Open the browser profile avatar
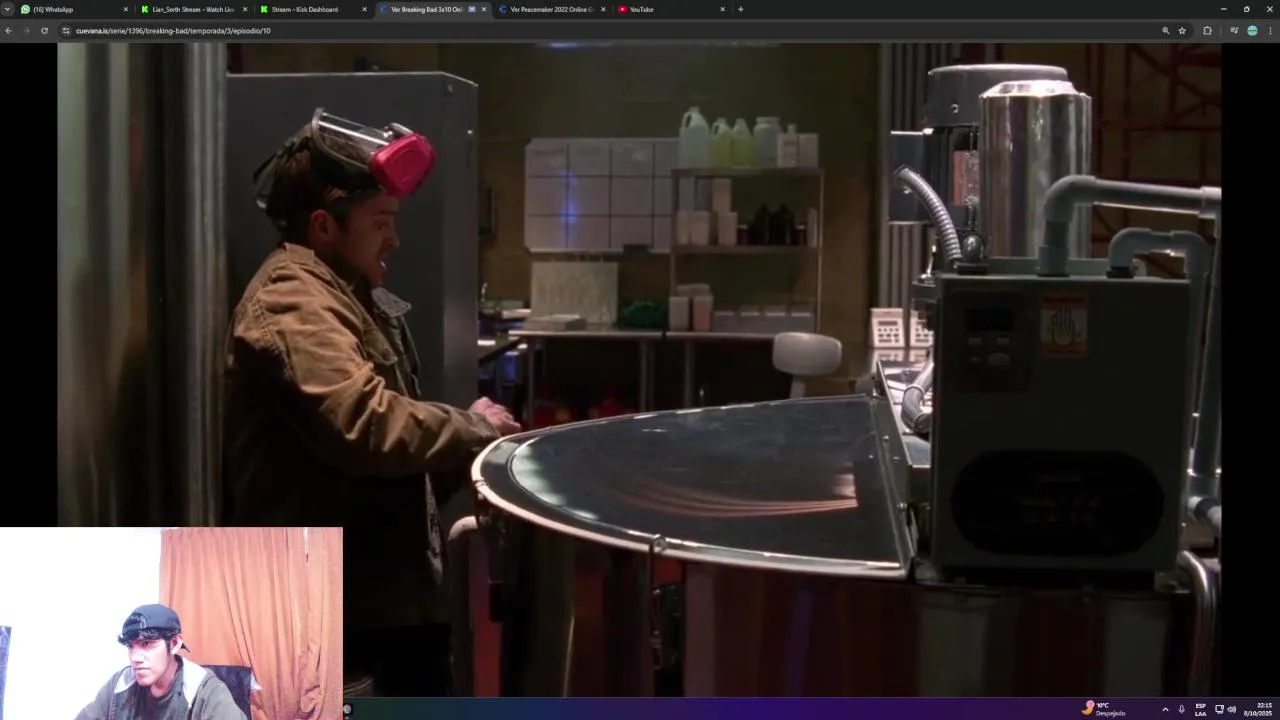 click(x=1252, y=31)
